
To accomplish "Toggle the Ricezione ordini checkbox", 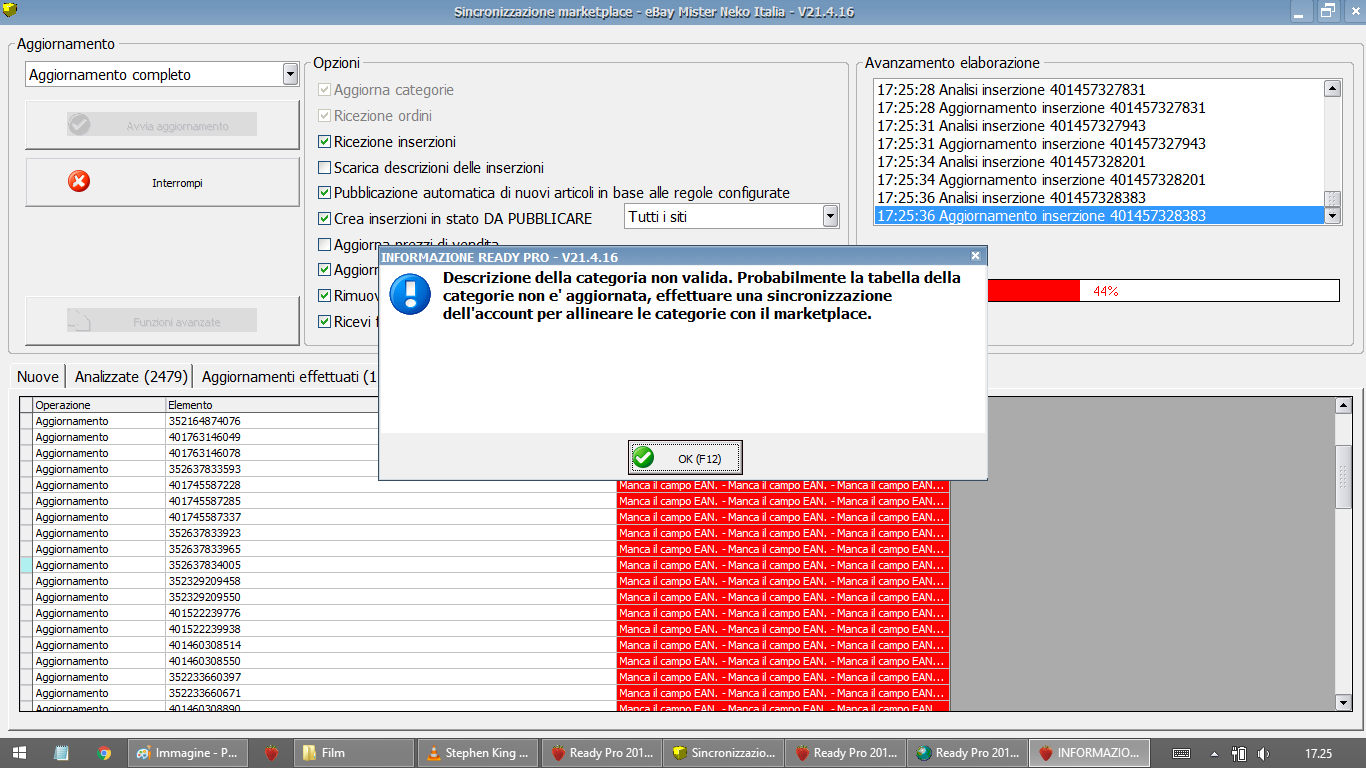I will [324, 116].
